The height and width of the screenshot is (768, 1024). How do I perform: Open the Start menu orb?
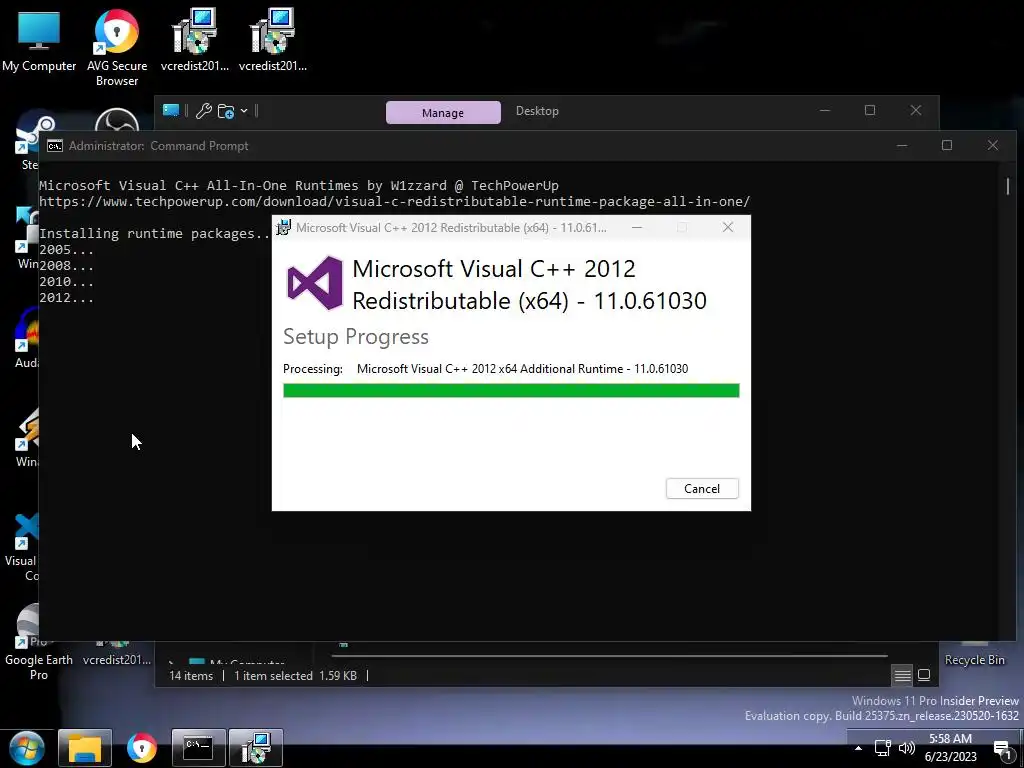point(26,748)
